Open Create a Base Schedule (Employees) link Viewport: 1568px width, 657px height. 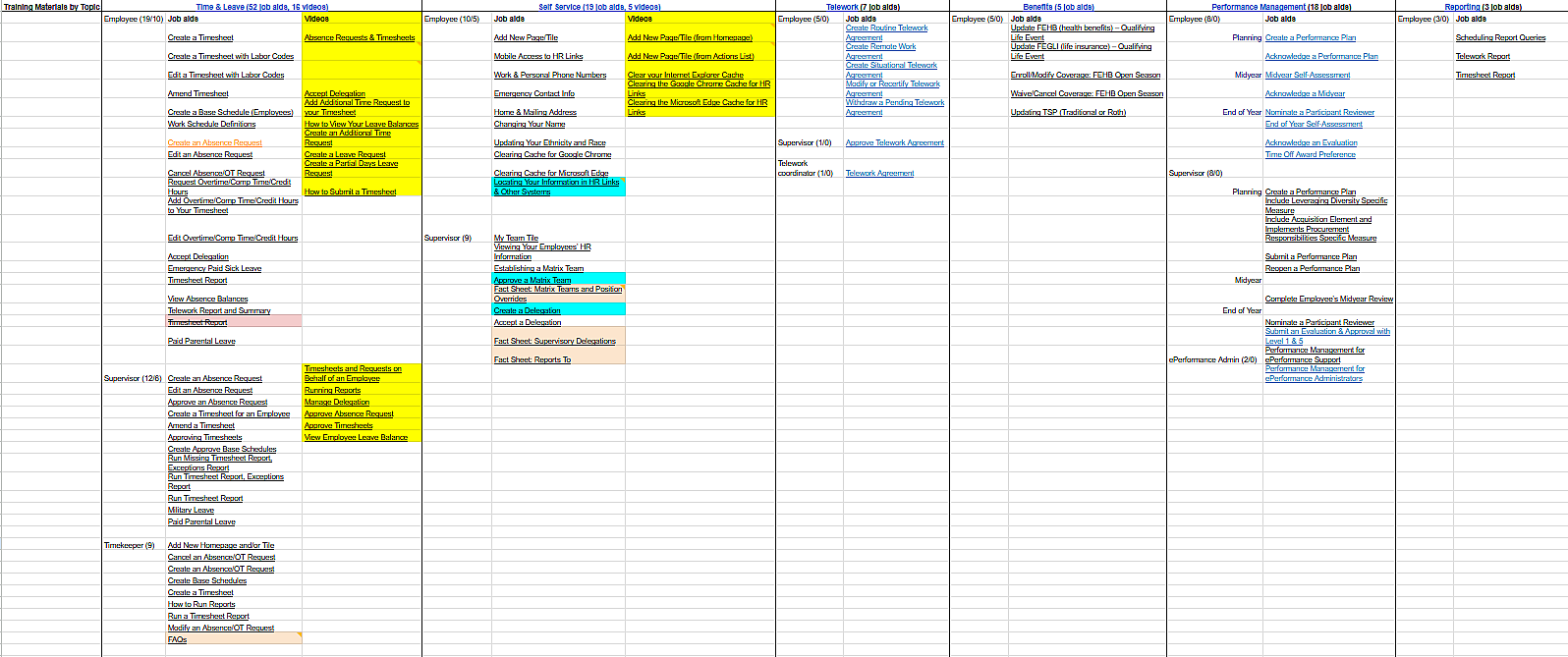230,113
